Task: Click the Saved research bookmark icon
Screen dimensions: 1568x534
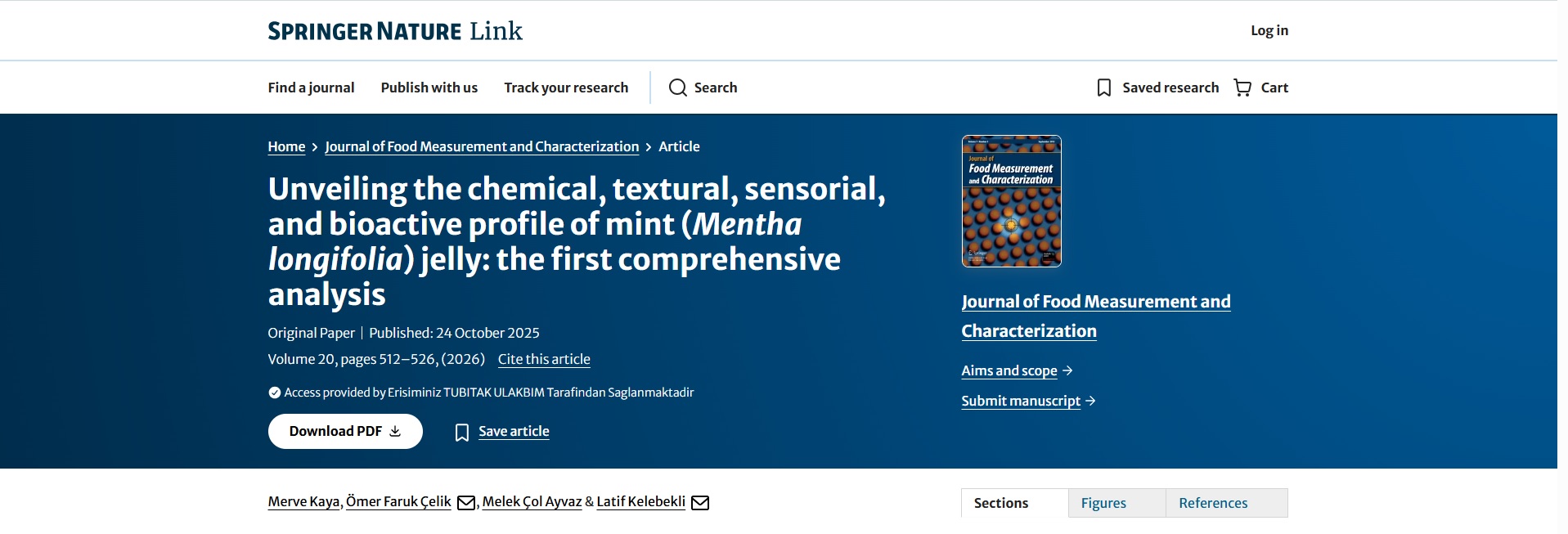Action: tap(1103, 88)
